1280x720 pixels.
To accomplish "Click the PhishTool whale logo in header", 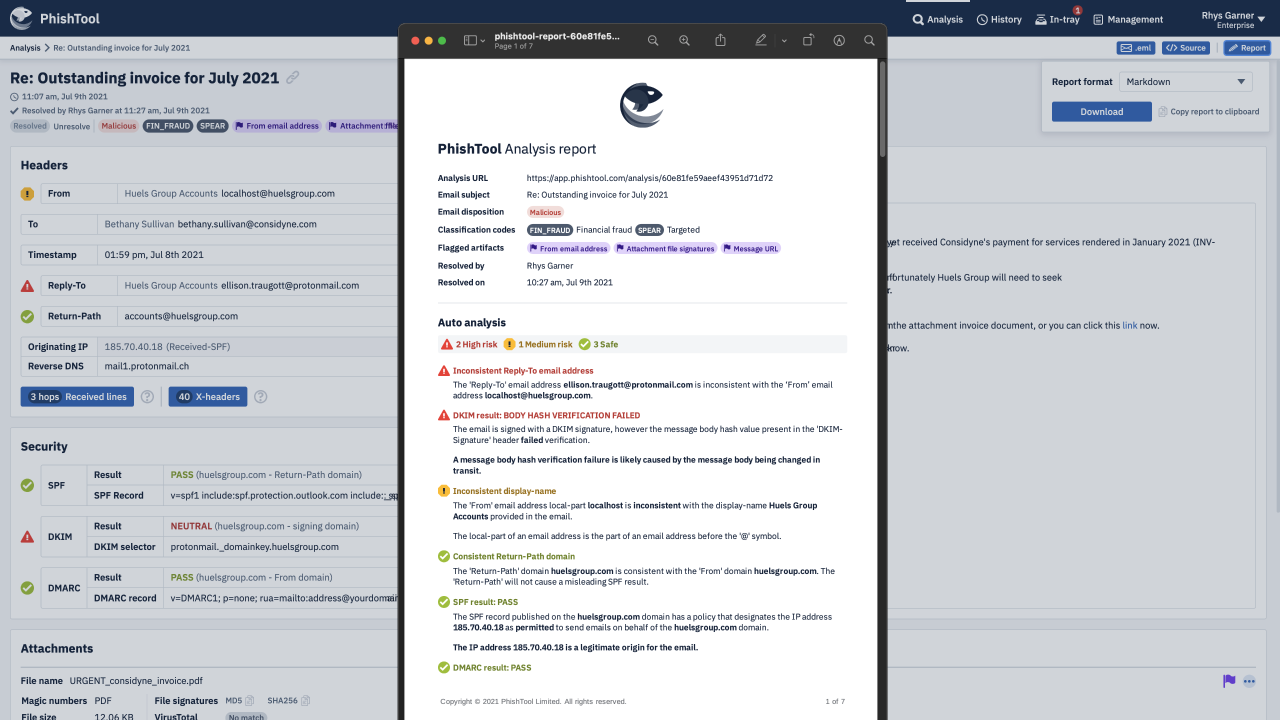I will [x=21, y=18].
